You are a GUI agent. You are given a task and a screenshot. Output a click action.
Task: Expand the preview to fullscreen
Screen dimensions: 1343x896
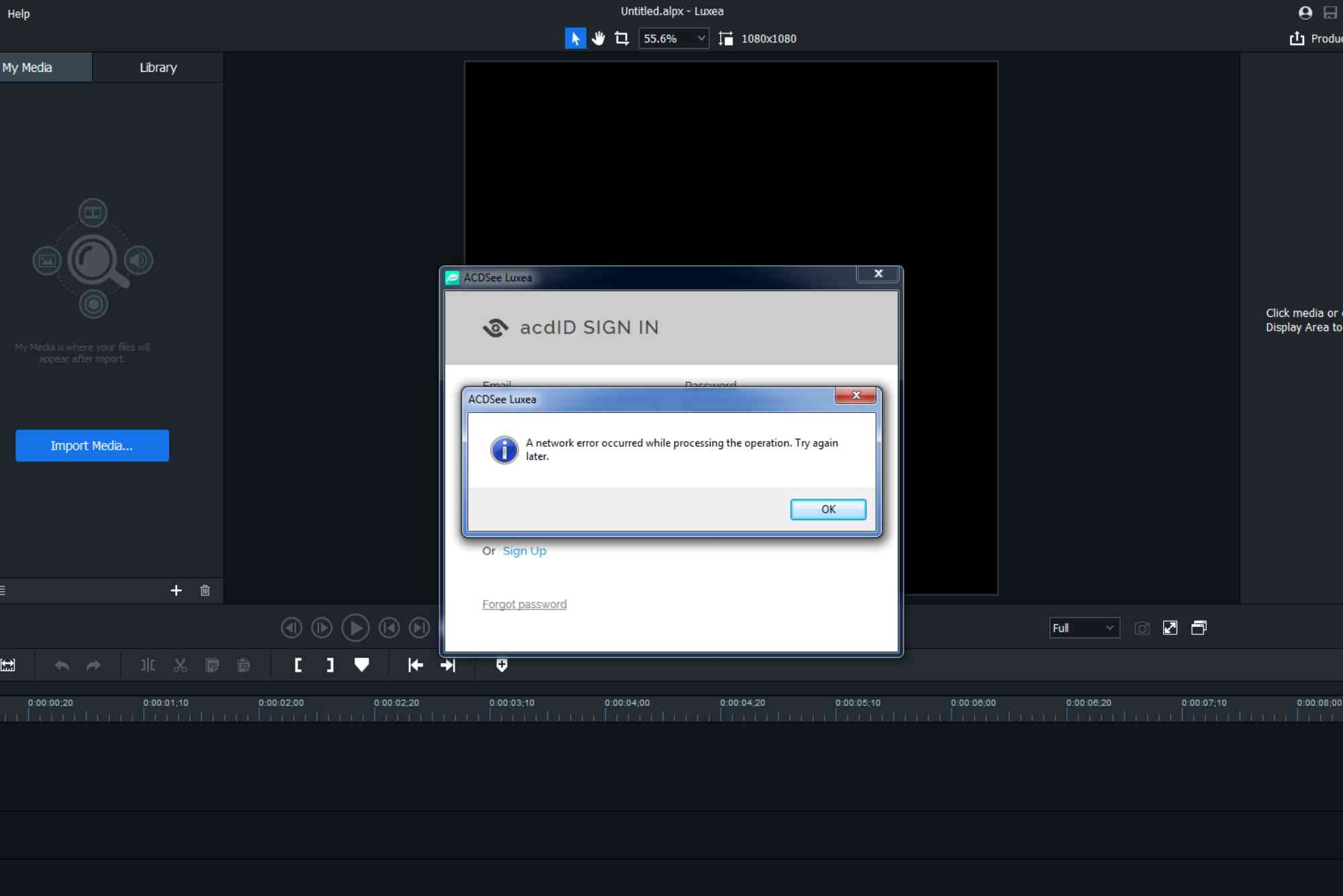(x=1170, y=628)
